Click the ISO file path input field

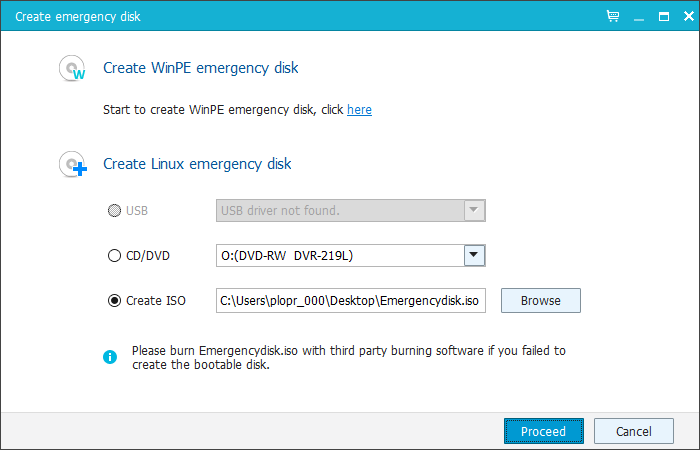tap(351, 300)
